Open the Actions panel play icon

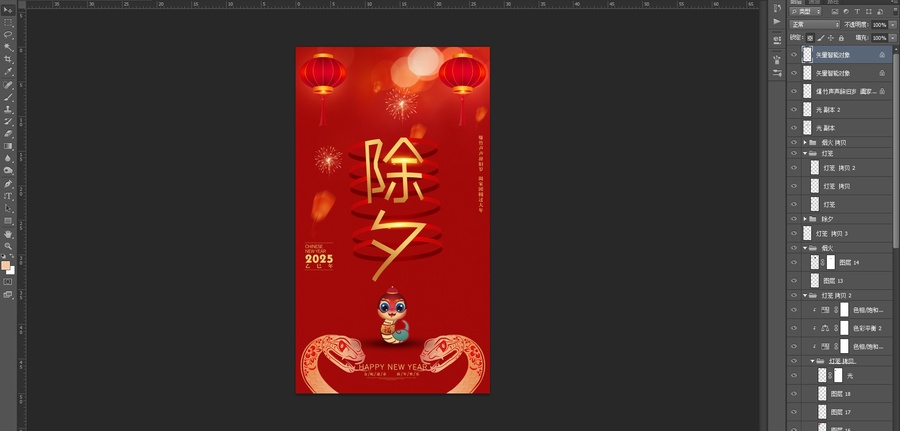777,21
